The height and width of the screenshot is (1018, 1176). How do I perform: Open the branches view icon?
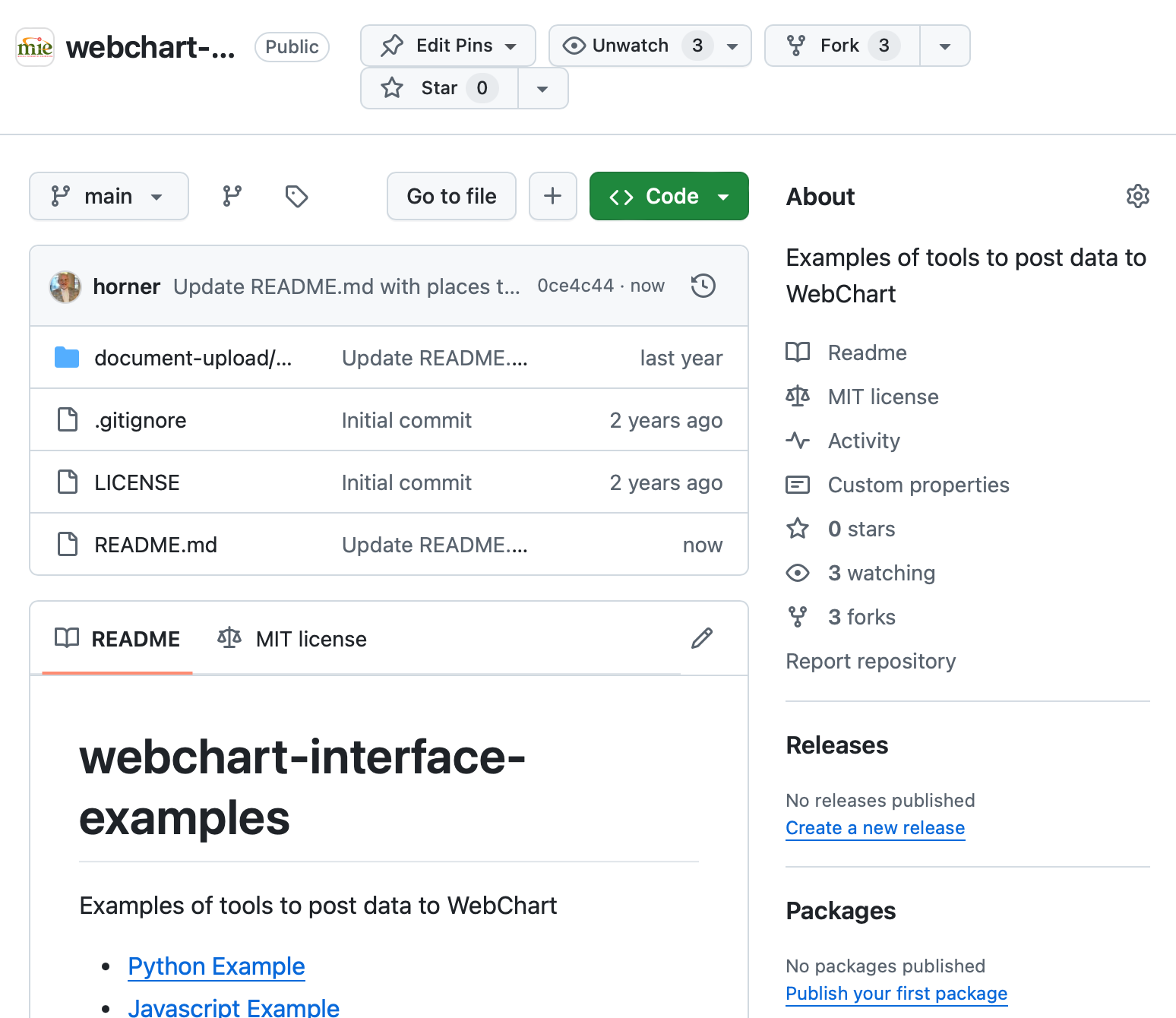[232, 196]
